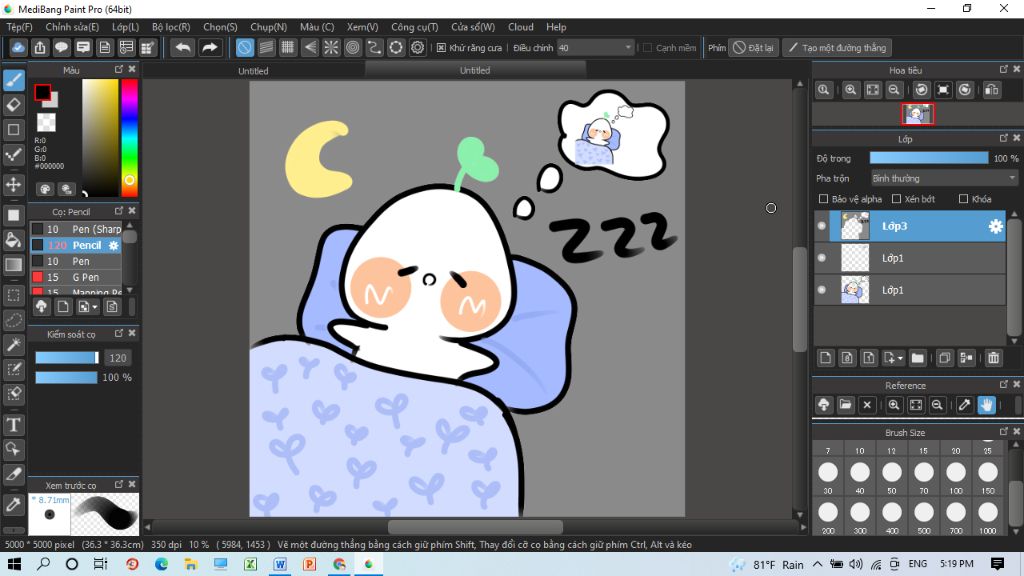
Task: Duplicate the current layer icon
Action: click(944, 358)
